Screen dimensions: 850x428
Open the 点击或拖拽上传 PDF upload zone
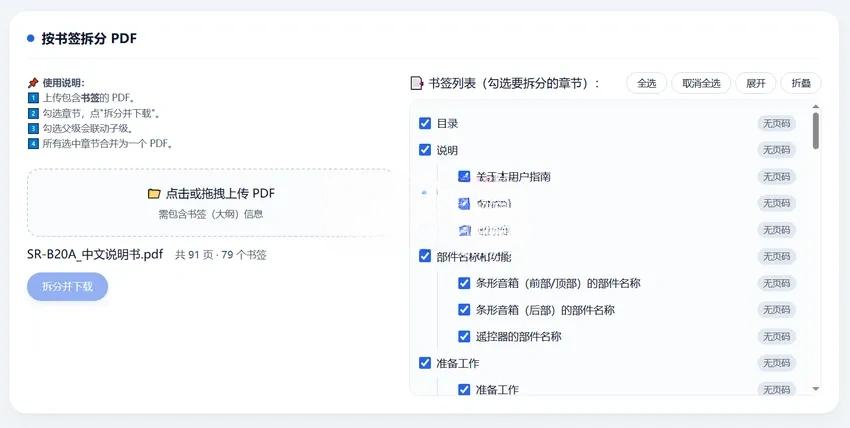pyautogui.click(x=210, y=202)
